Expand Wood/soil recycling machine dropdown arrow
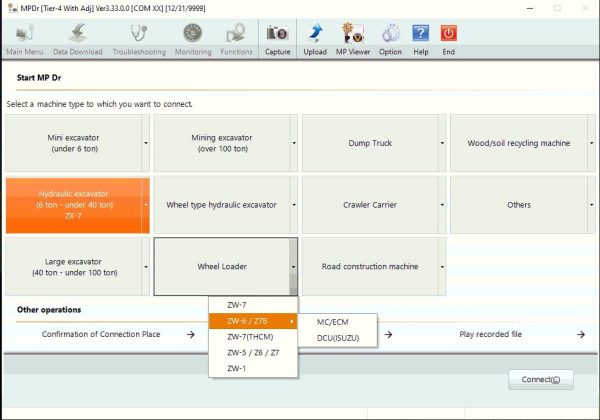Screen dimensions: 600x420 click(592, 143)
